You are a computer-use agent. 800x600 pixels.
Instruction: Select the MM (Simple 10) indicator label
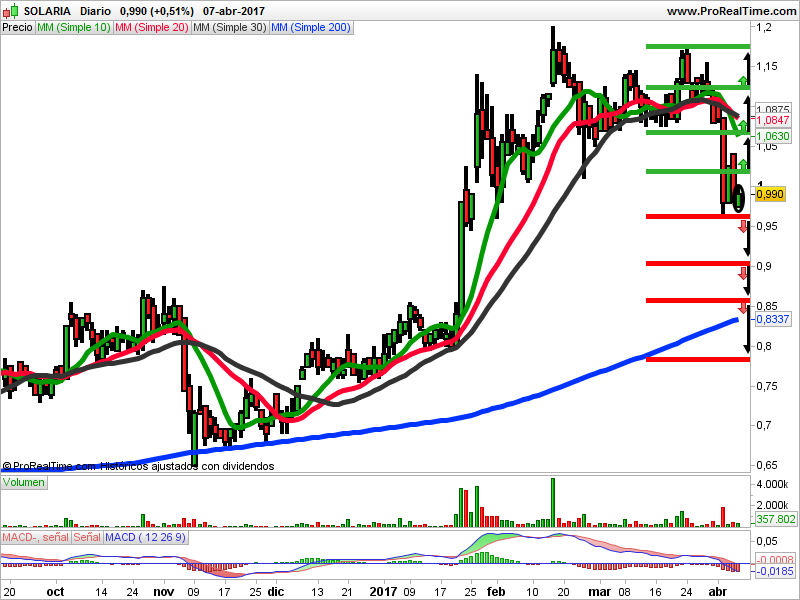point(74,28)
